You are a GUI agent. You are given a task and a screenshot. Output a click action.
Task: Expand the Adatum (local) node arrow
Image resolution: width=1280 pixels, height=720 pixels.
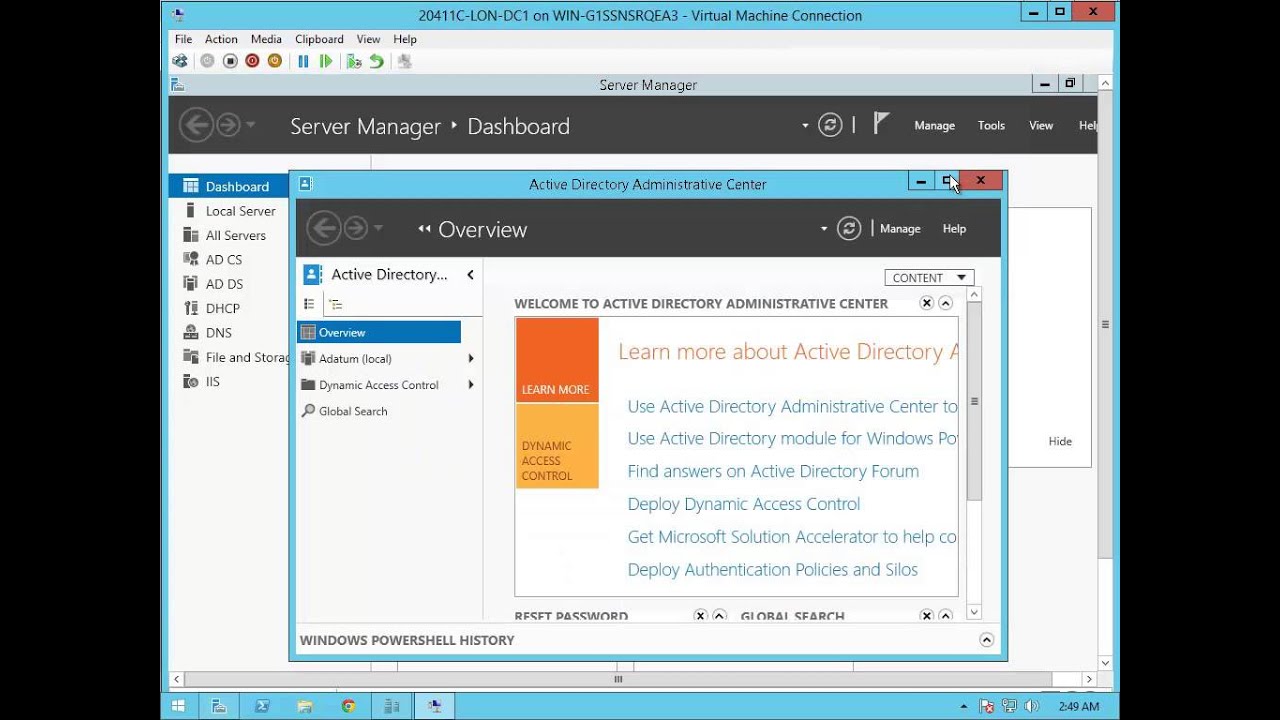[x=470, y=358]
